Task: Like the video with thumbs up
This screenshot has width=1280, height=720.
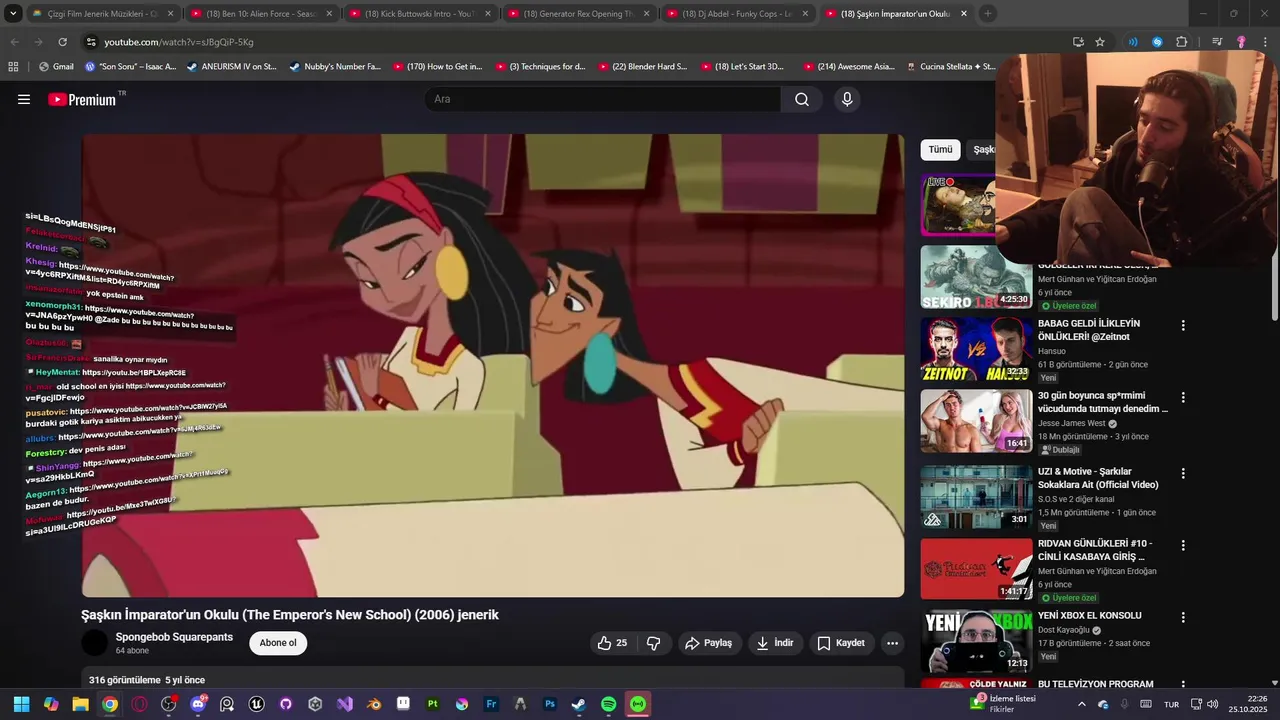Action: coord(612,643)
